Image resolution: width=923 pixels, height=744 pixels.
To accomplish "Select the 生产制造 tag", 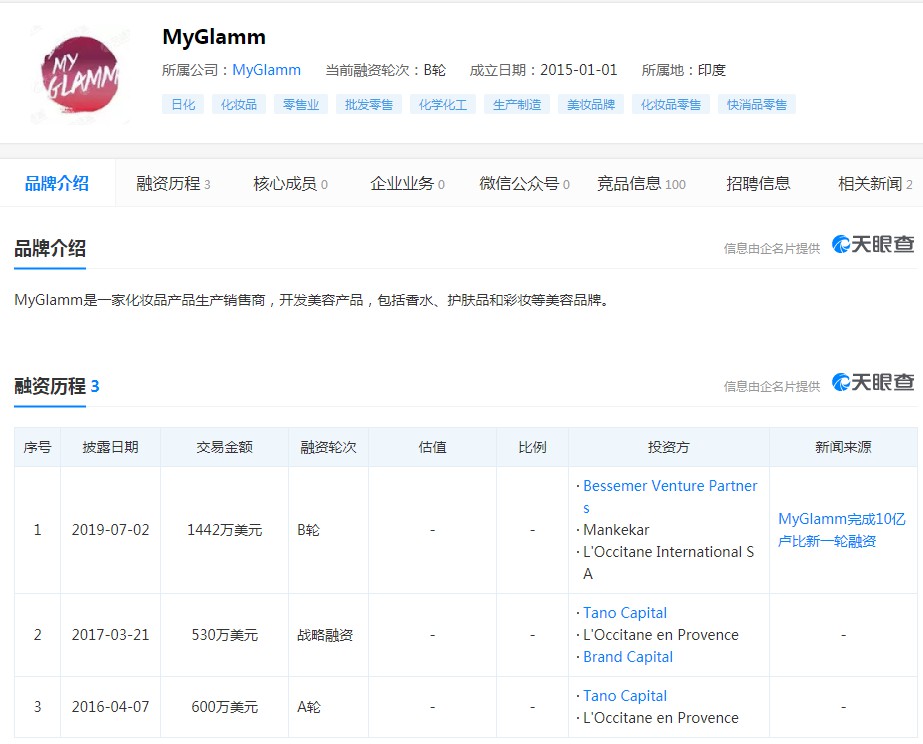I will point(517,105).
